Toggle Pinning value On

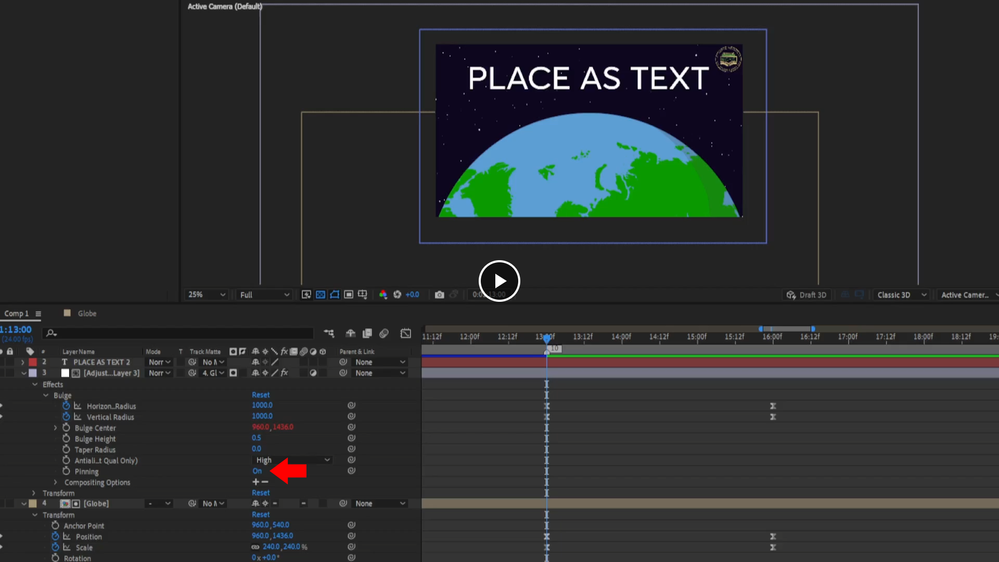257,471
